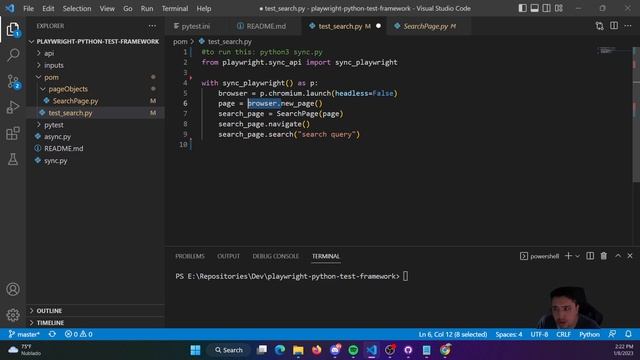Select Python language mode
This screenshot has width=640, height=360.
[589, 334]
